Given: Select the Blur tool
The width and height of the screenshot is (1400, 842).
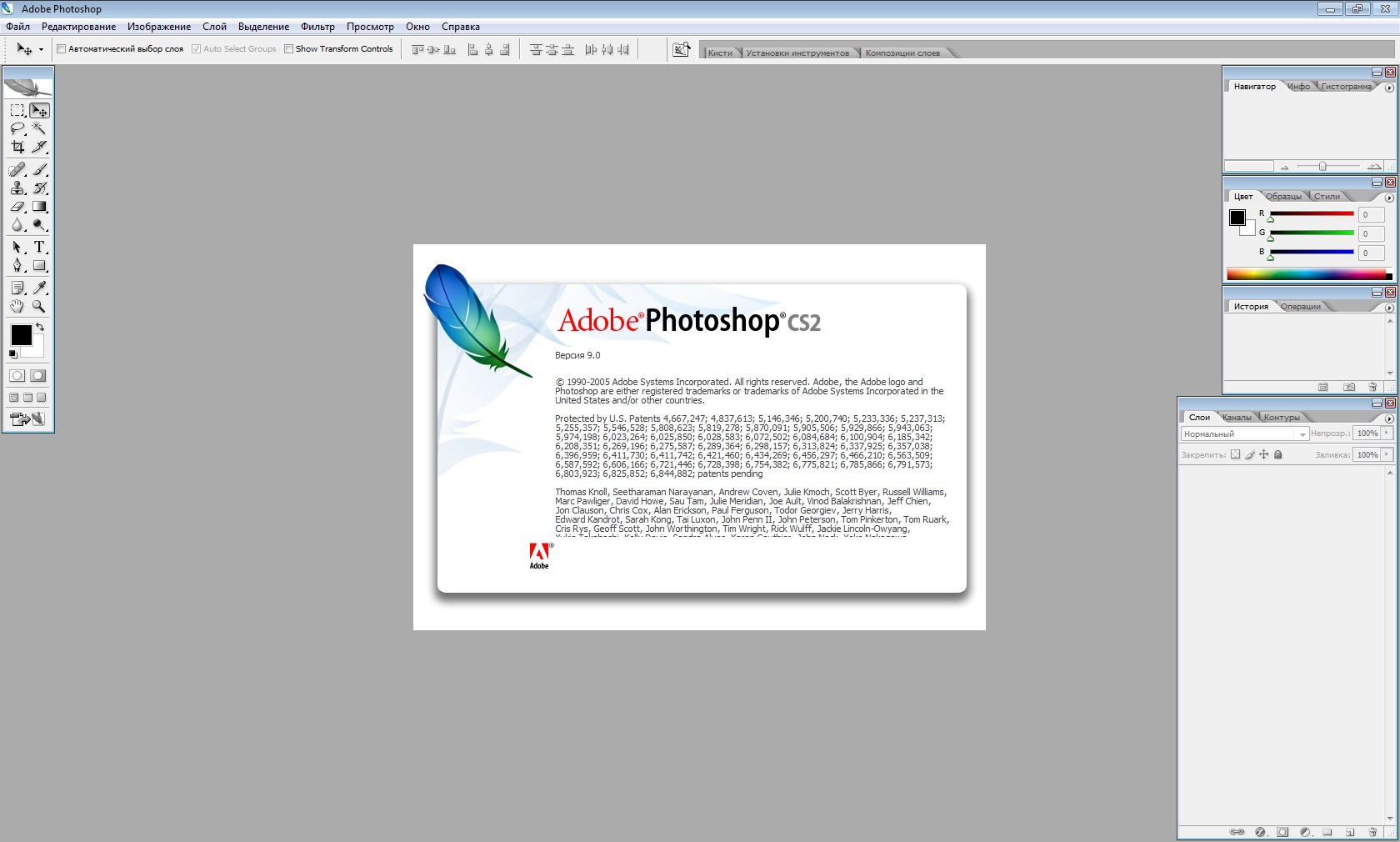Looking at the screenshot, I should pyautogui.click(x=17, y=224).
